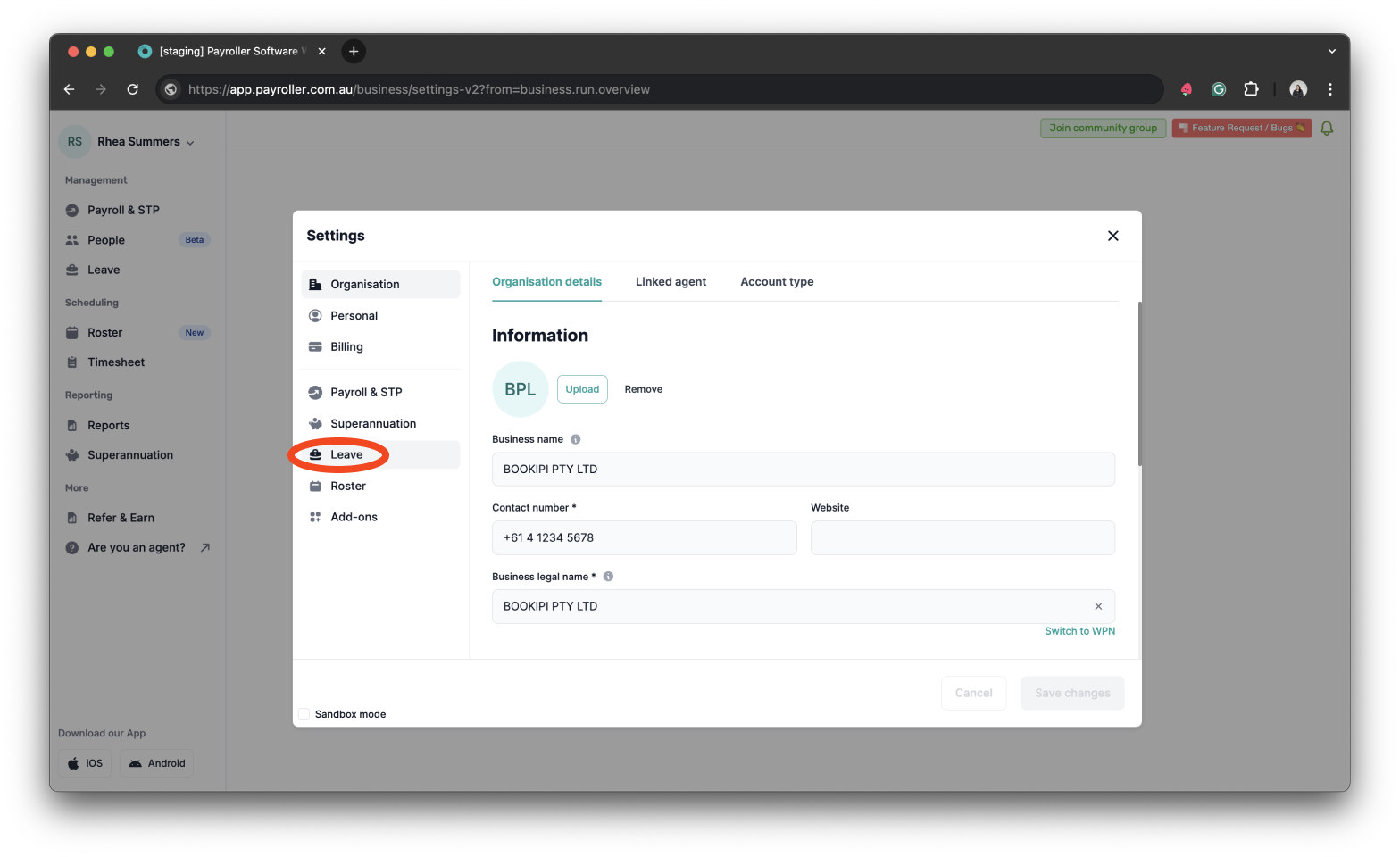The width and height of the screenshot is (1400, 857).
Task: Click iOS app download button
Action: pos(86,763)
